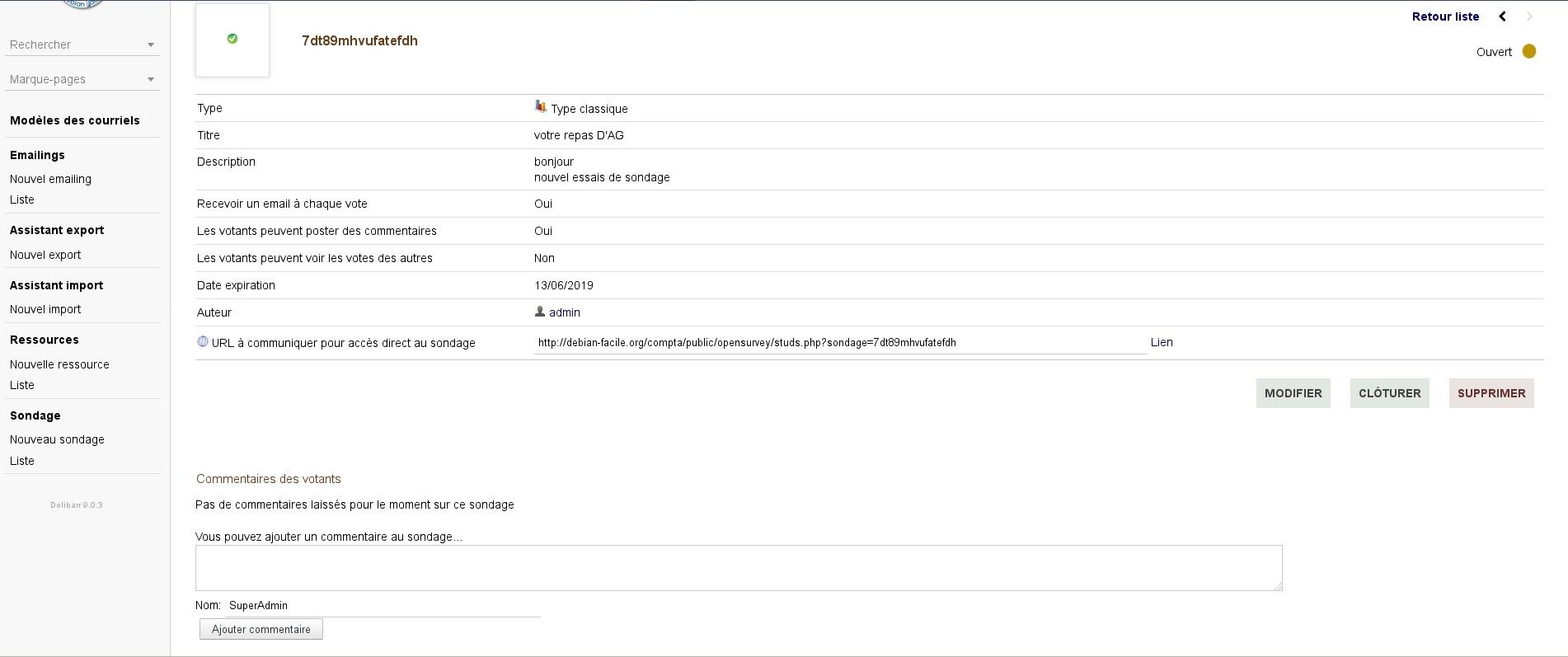Image resolution: width=1568 pixels, height=657 pixels.
Task: Open the Rechercher dropdown
Action: click(x=82, y=45)
